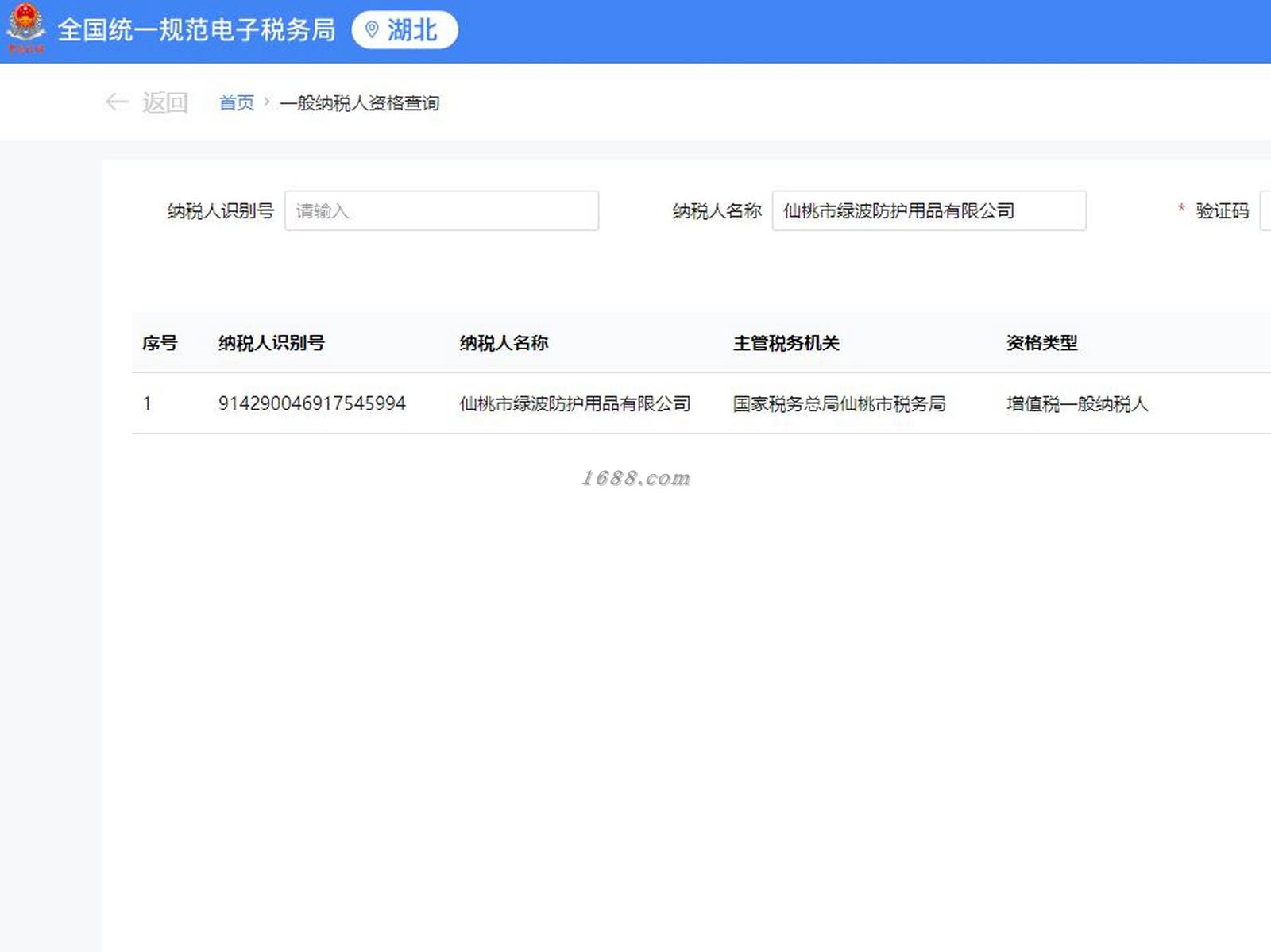Viewport: 1271px width, 952px height.
Task: Click the 纳税人识别号 form label
Action: click(x=220, y=210)
